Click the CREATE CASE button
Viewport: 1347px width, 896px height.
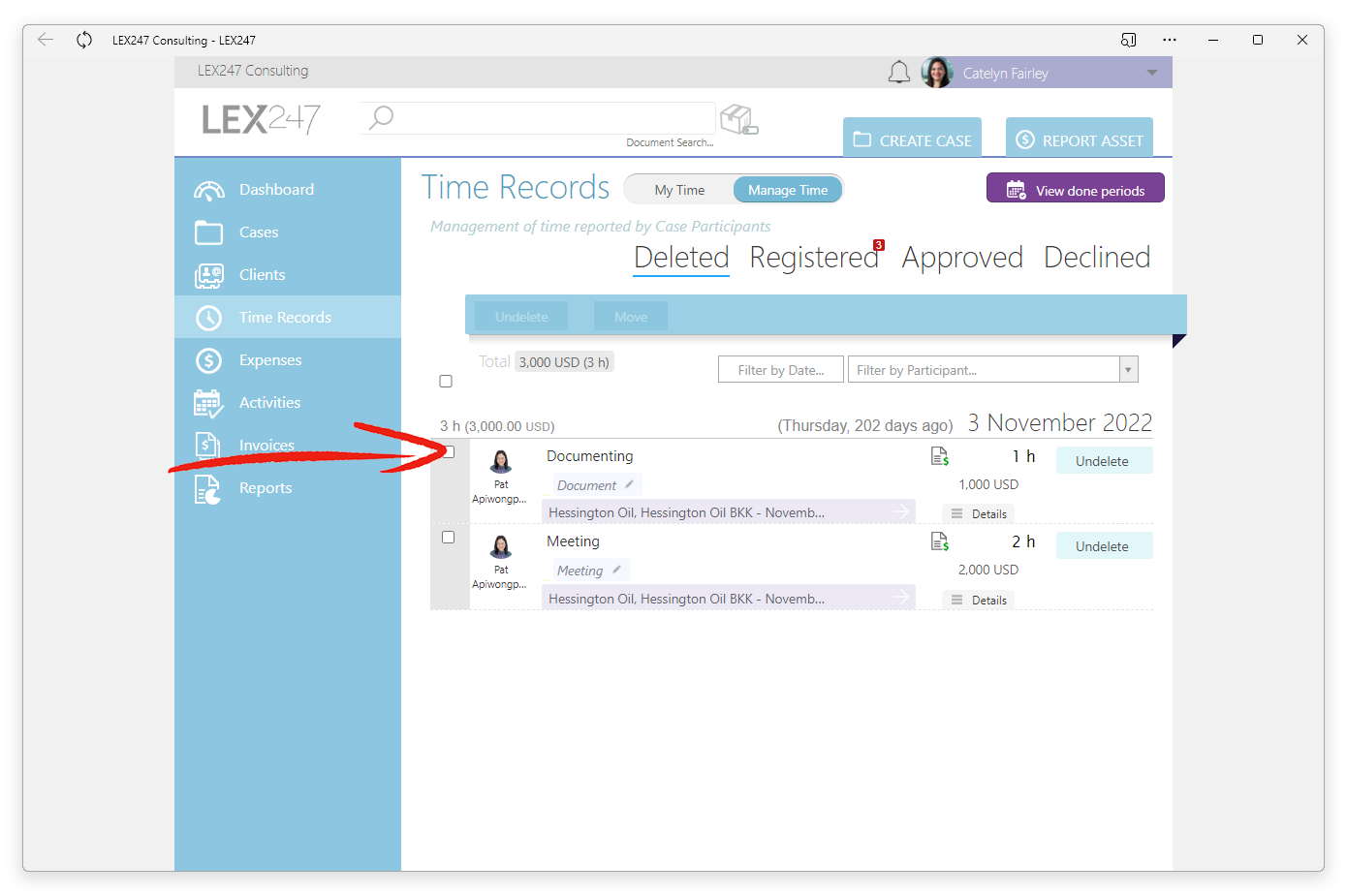tap(912, 138)
